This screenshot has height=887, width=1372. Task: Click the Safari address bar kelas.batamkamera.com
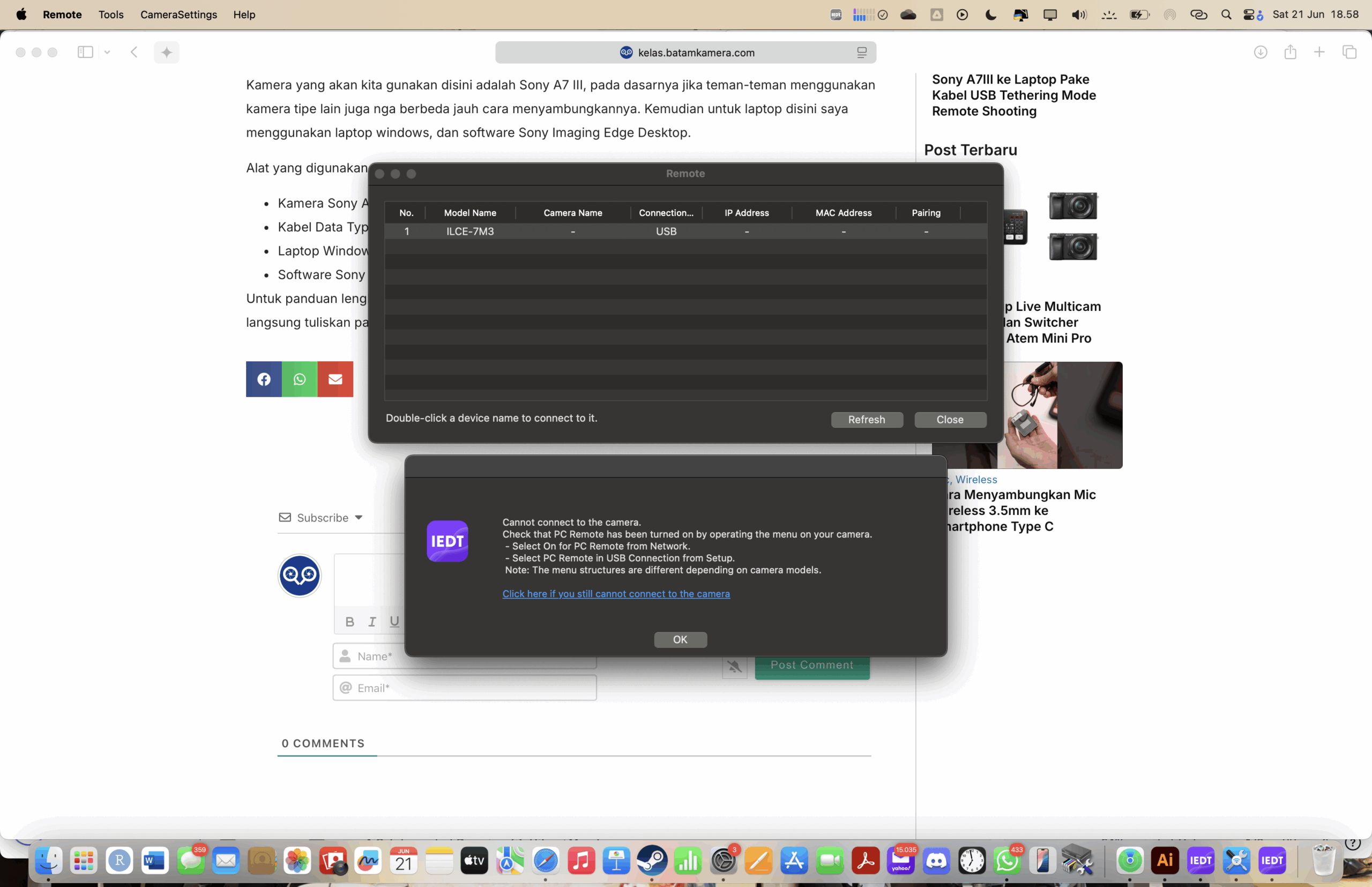685,53
